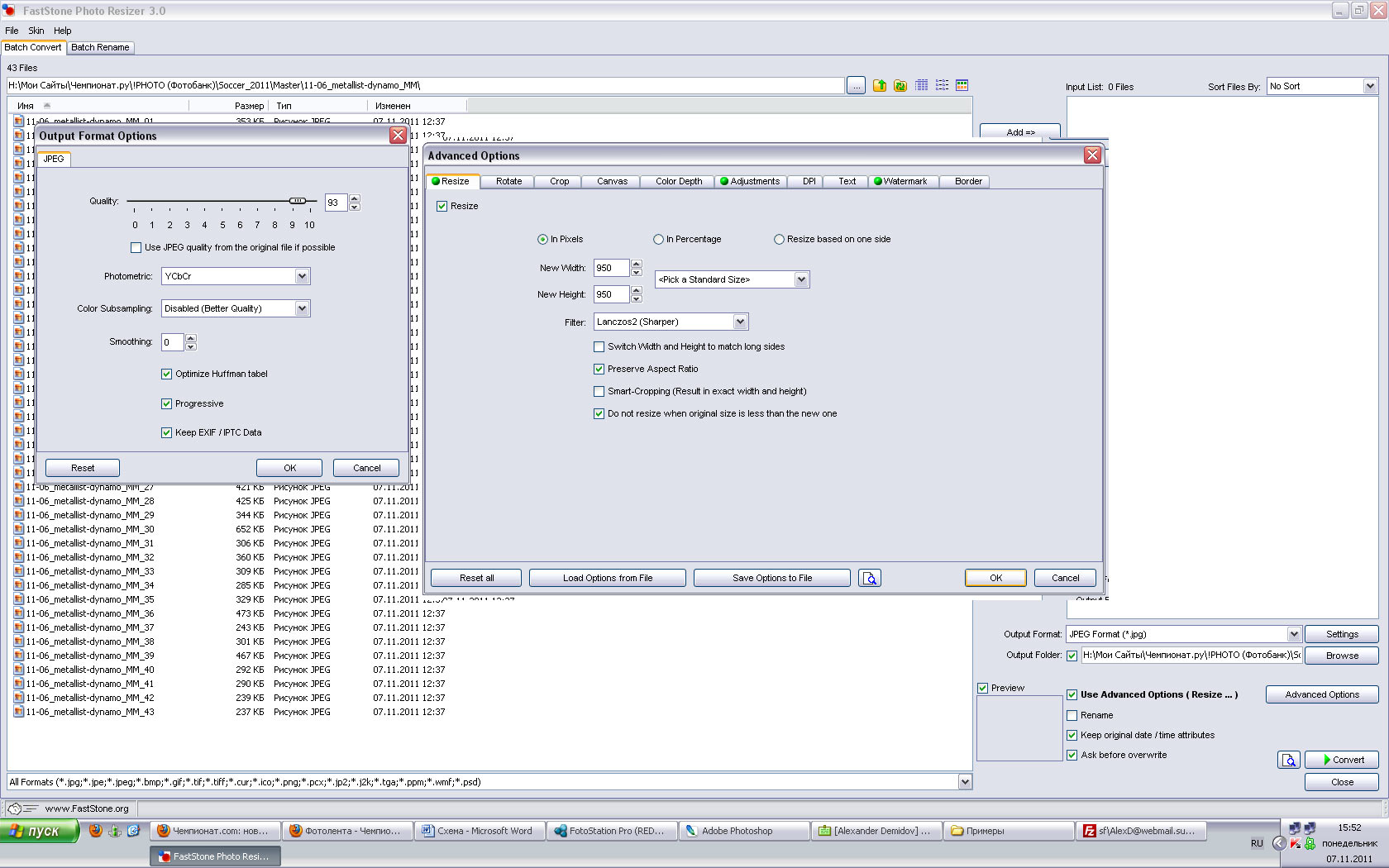Image resolution: width=1389 pixels, height=868 pixels.
Task: Go up one folder level icon
Action: [x=879, y=86]
